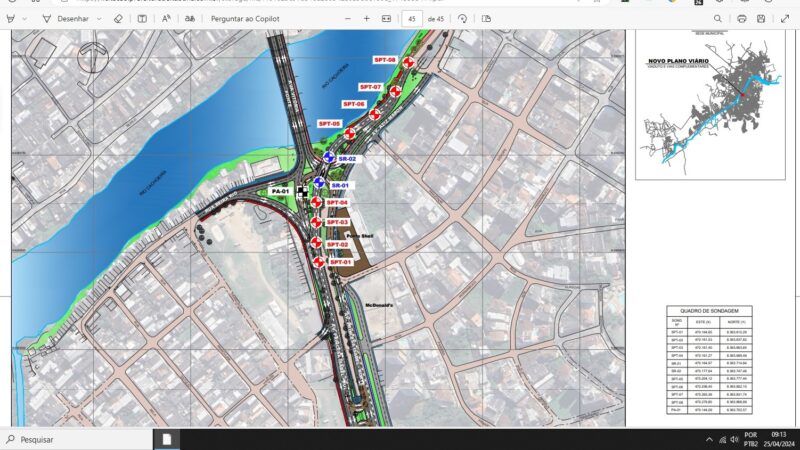
Task: Open the network icon in system tray
Action: 722,440
